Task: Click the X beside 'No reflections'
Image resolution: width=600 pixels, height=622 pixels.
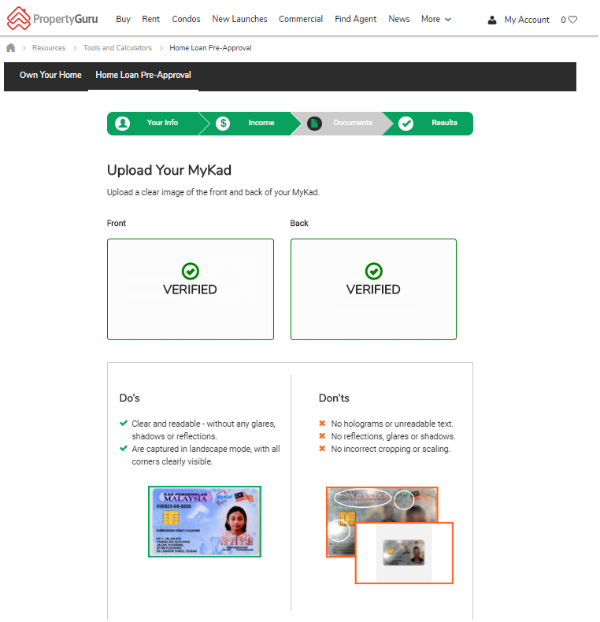Action: pyautogui.click(x=322, y=436)
